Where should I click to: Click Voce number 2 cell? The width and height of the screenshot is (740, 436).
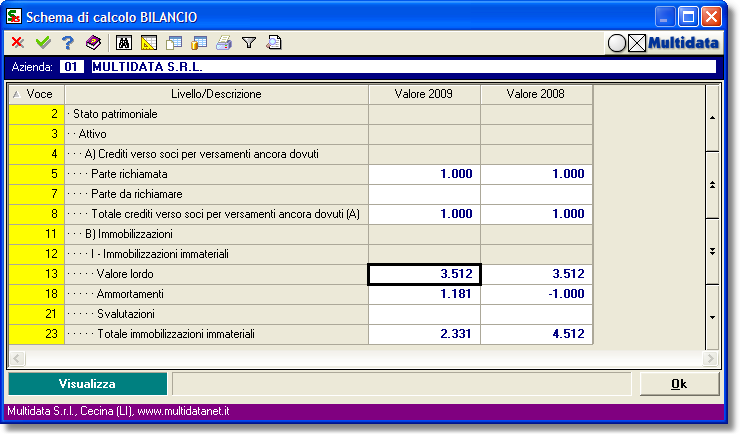(x=36, y=114)
